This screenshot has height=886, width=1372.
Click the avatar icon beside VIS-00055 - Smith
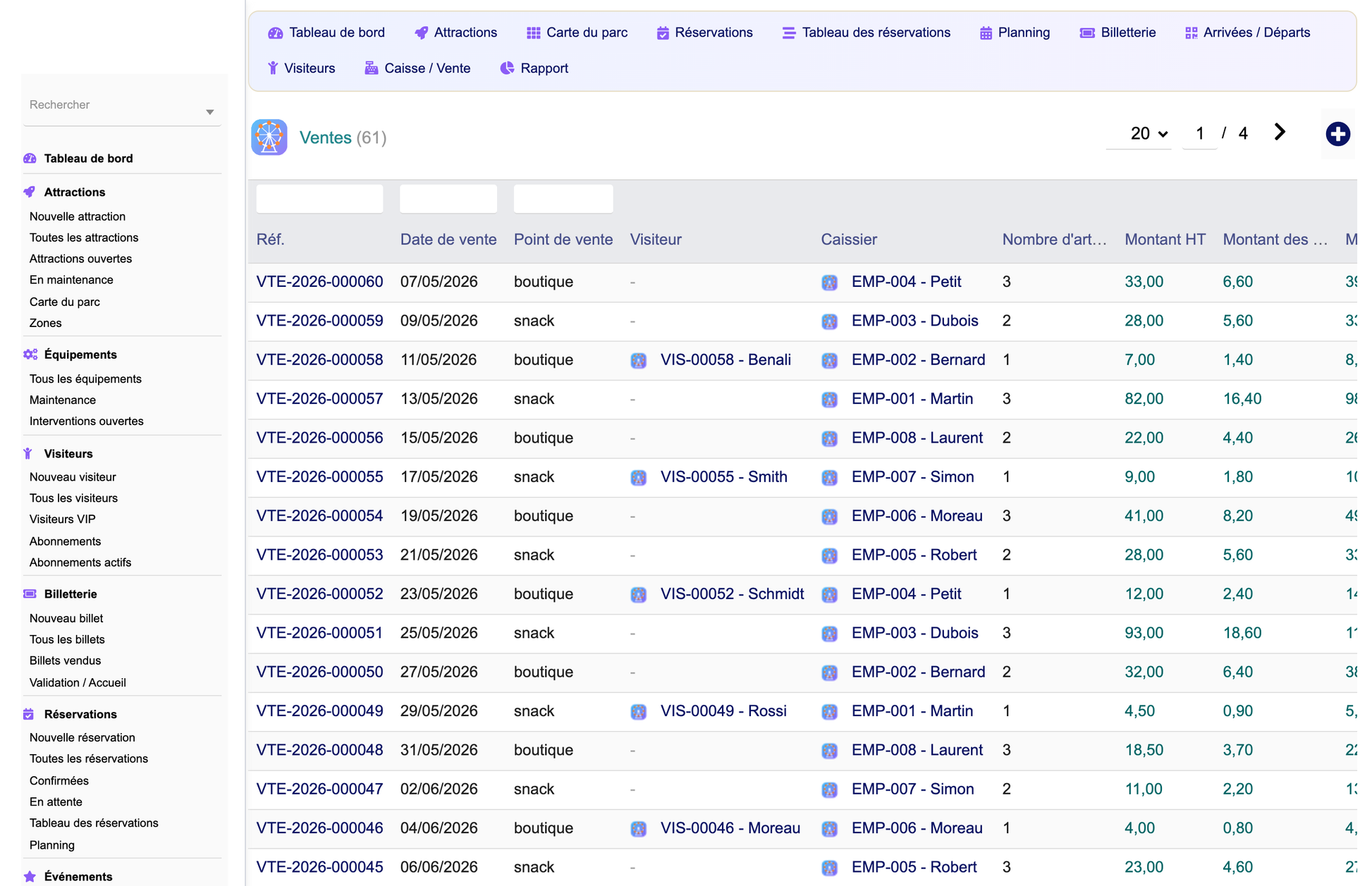pos(638,477)
